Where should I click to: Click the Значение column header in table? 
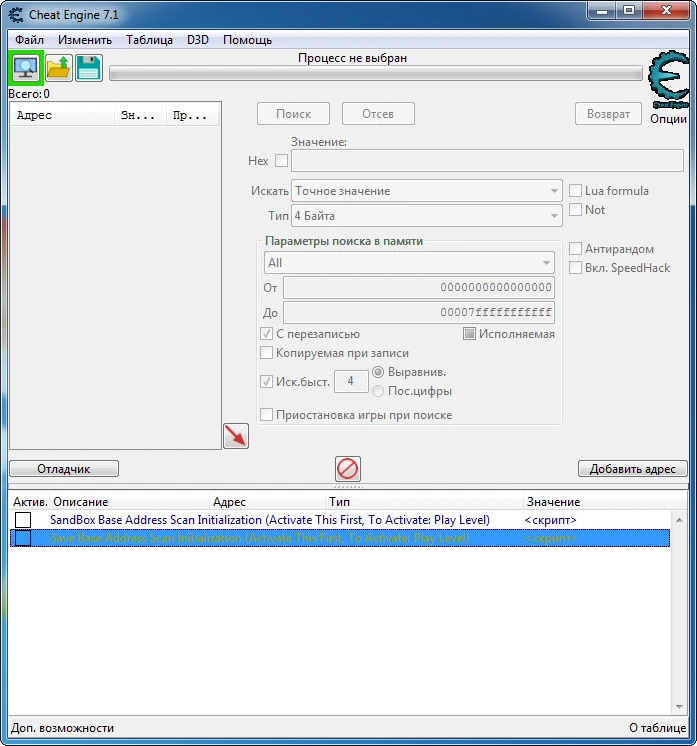click(605, 502)
